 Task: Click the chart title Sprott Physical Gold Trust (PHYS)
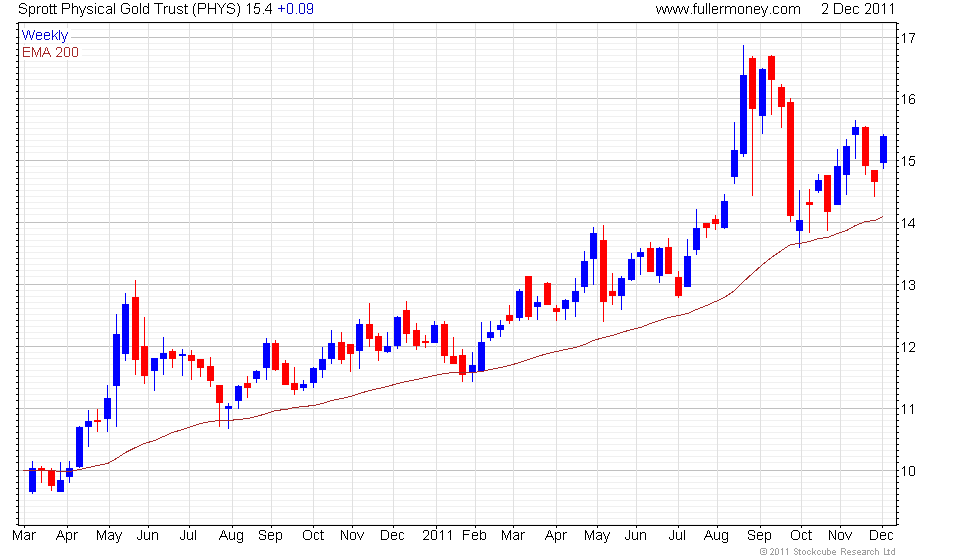(129, 9)
